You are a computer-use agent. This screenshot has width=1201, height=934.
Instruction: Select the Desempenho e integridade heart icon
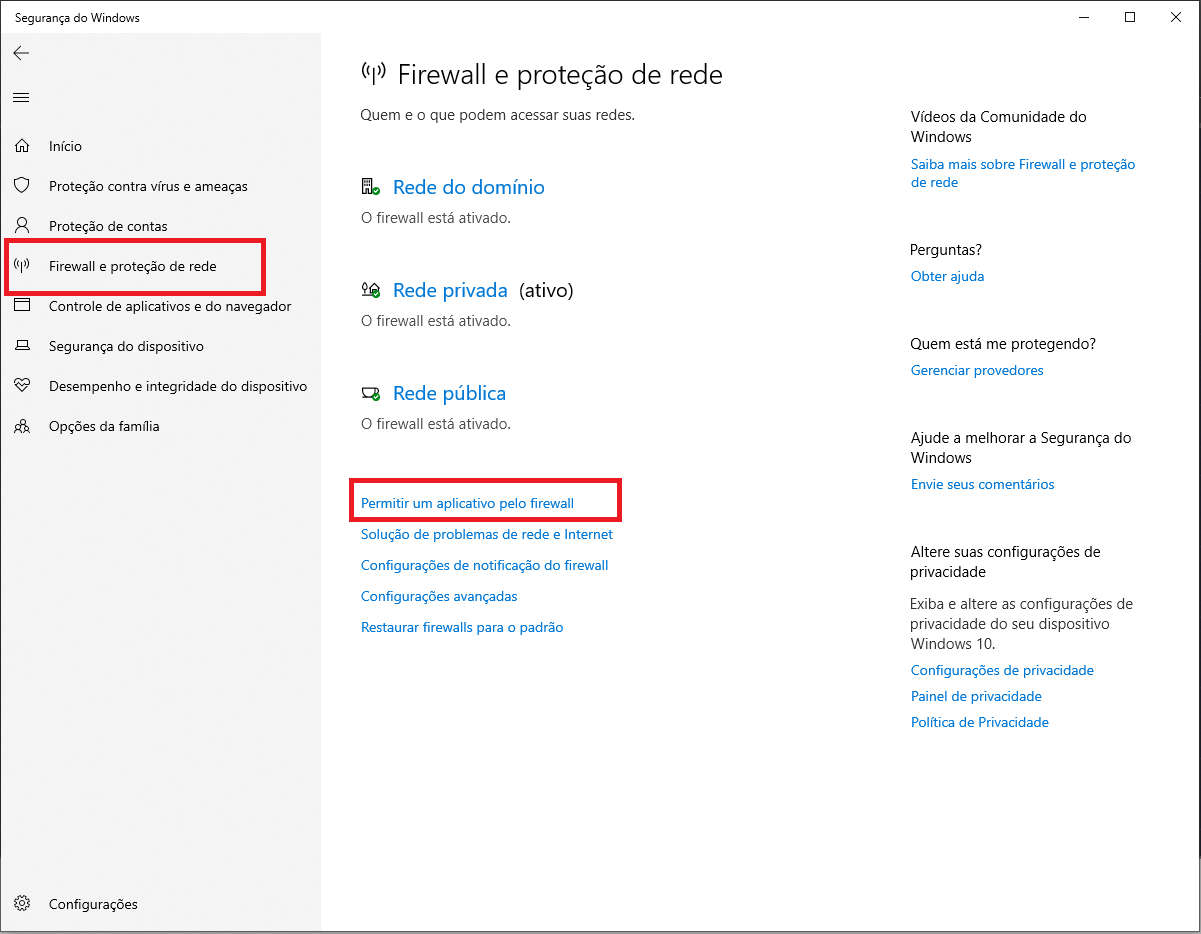pyautogui.click(x=22, y=386)
